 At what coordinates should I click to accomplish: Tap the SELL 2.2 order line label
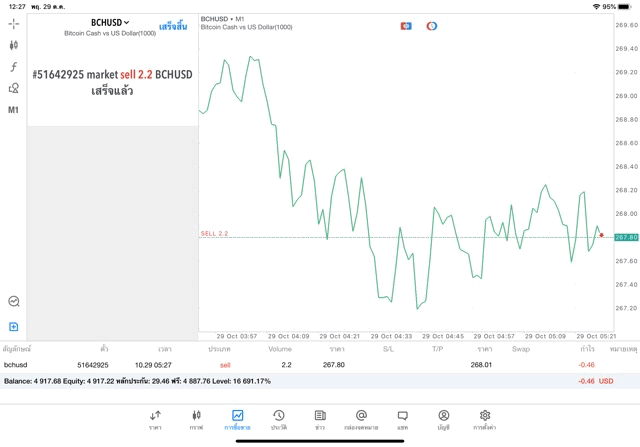point(214,234)
